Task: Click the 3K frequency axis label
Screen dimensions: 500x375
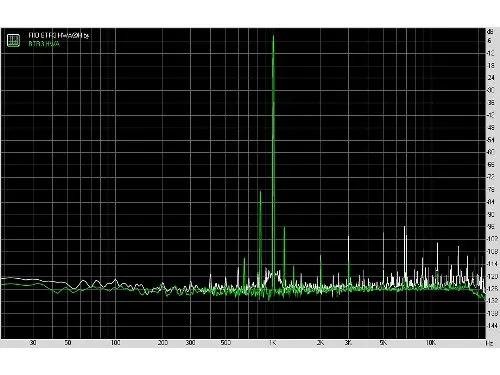Action: pyautogui.click(x=348, y=343)
